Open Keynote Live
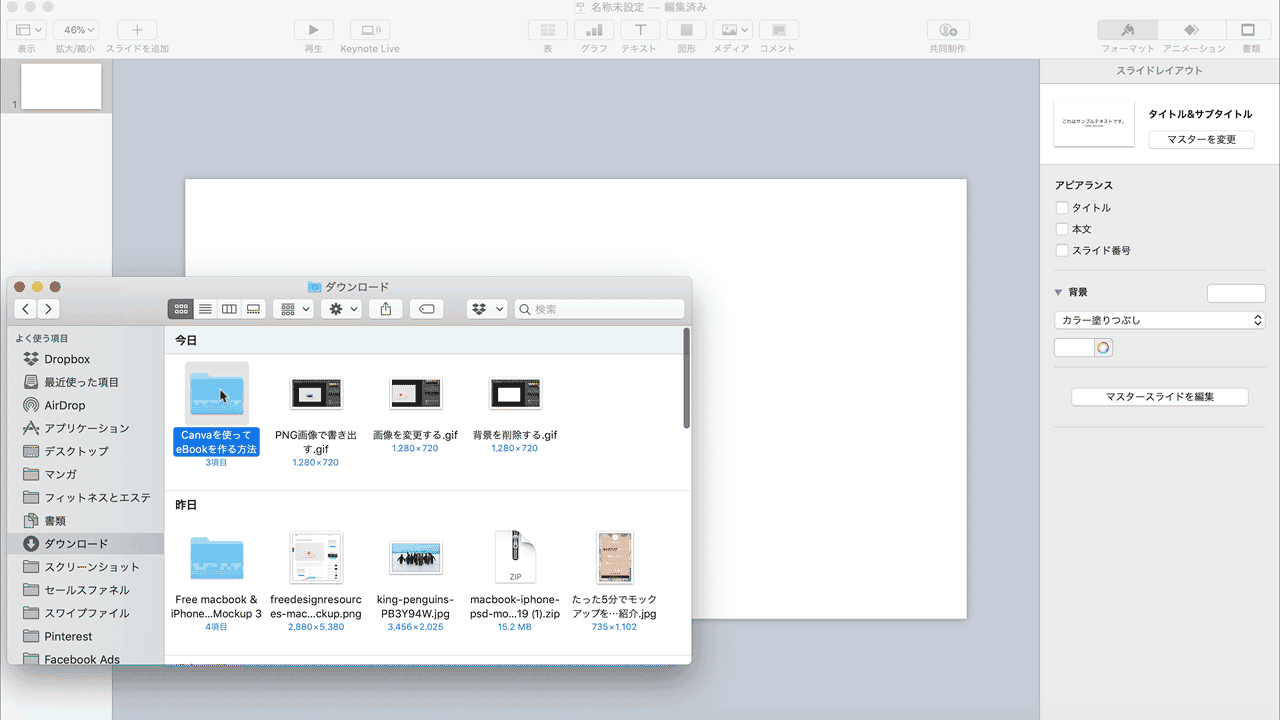 pyautogui.click(x=369, y=29)
